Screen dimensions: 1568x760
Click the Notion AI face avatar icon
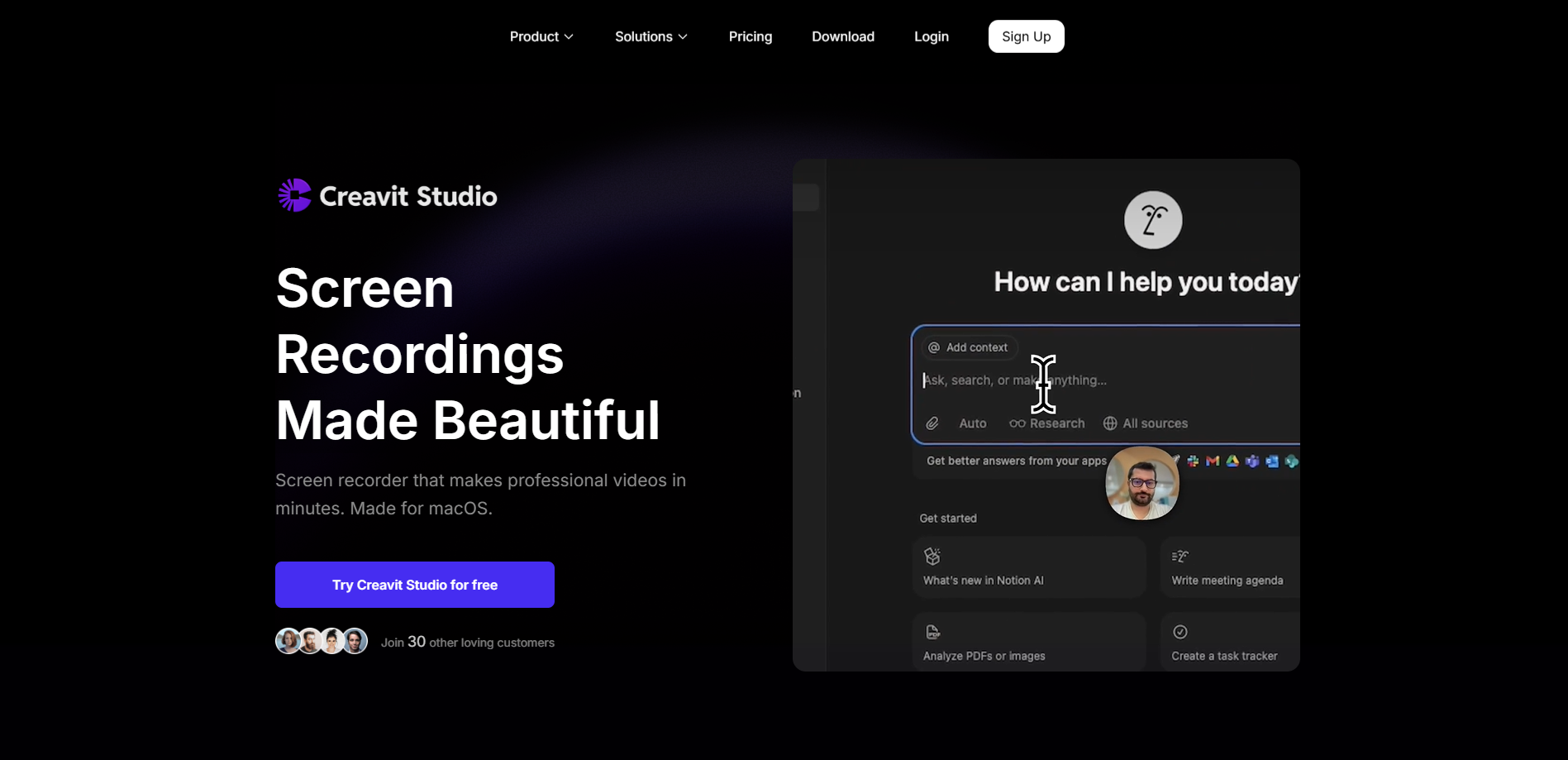(x=1152, y=219)
